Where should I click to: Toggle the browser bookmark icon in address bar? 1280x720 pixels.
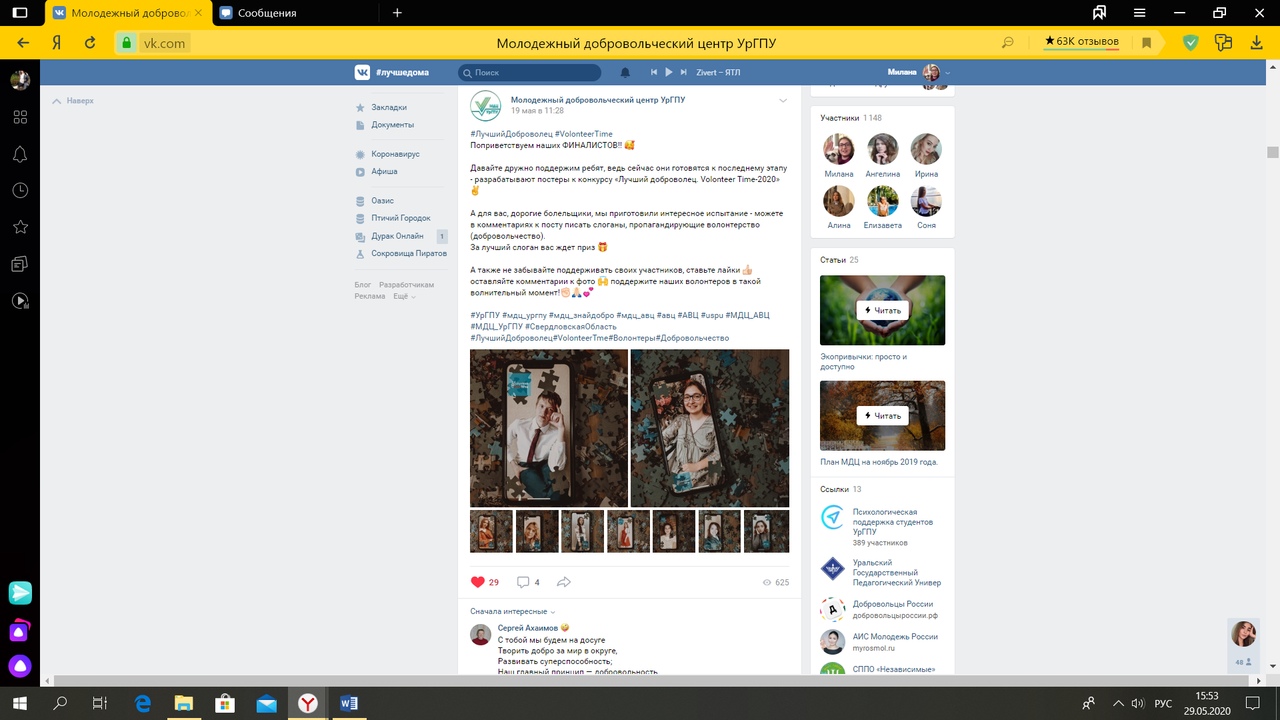tap(1147, 43)
